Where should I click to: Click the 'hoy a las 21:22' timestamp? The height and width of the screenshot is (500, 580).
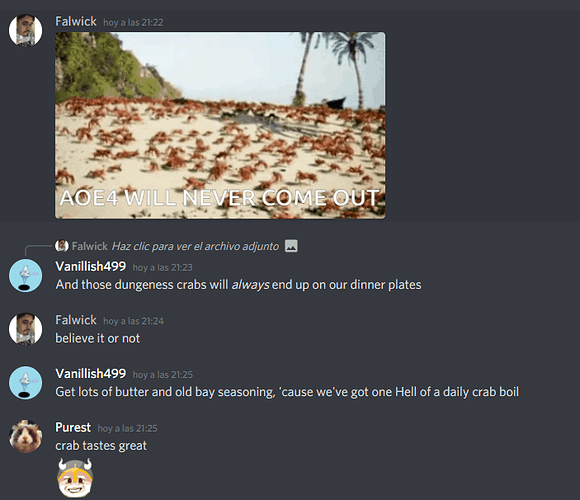click(133, 23)
